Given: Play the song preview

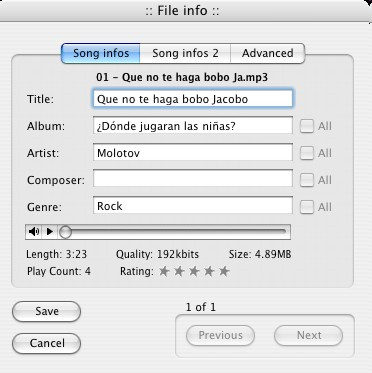Looking at the screenshot, I should pos(50,232).
